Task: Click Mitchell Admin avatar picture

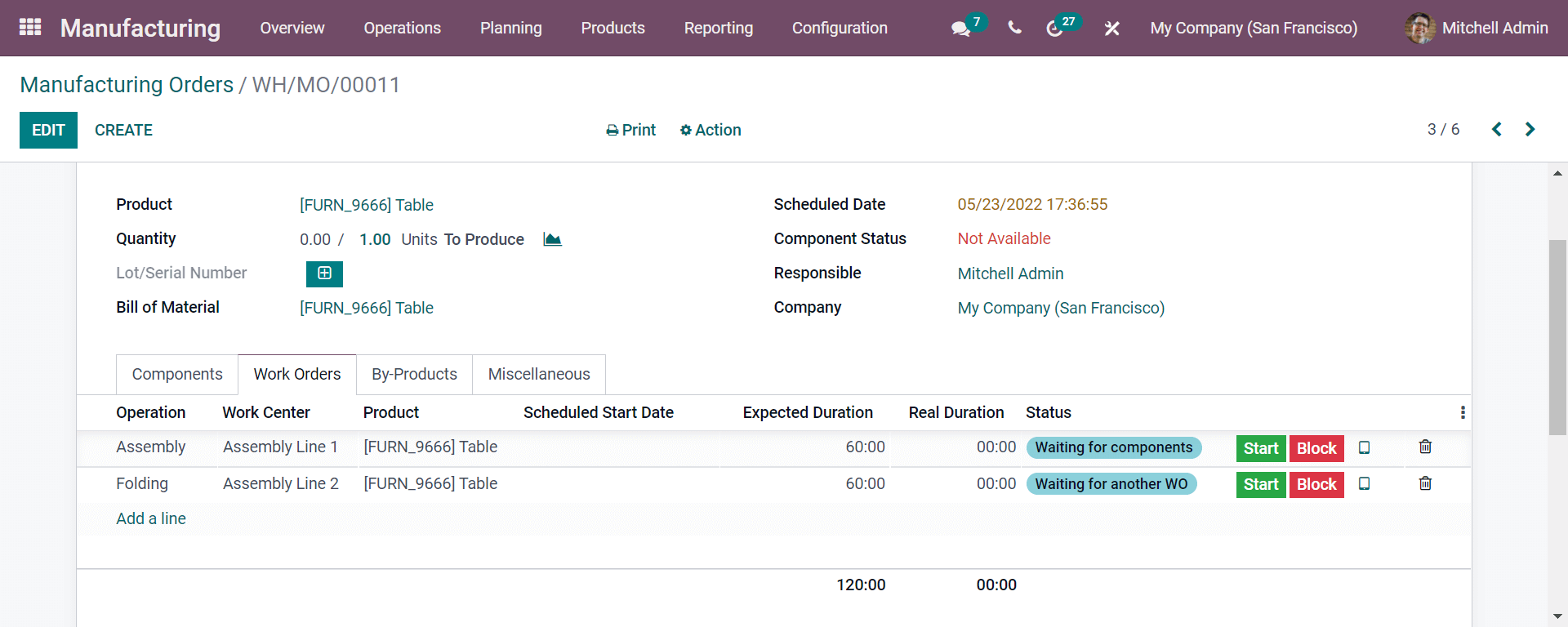Action: coord(1420,28)
